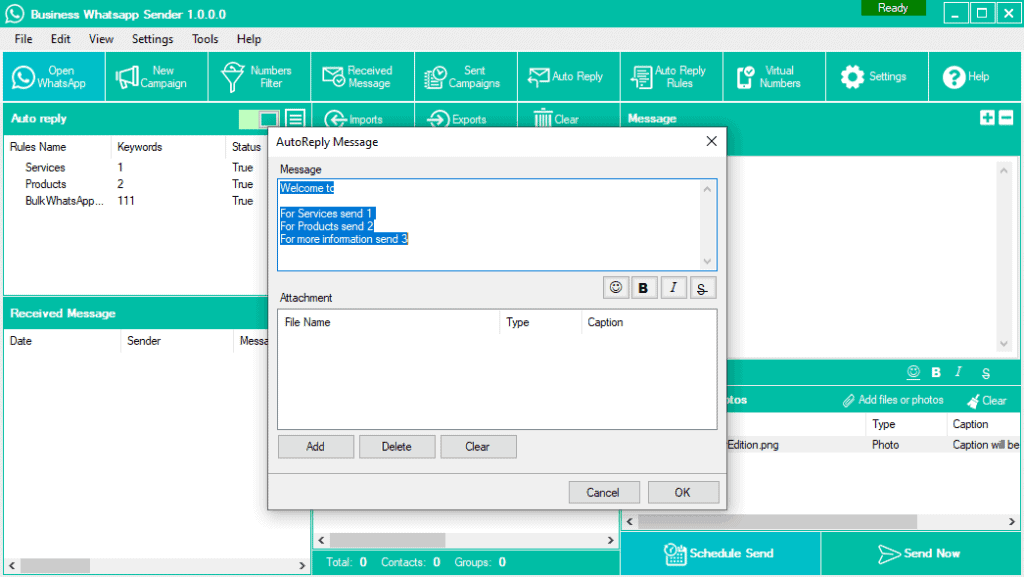The height and width of the screenshot is (577, 1024).
Task: Open the Tools menu
Action: [205, 39]
